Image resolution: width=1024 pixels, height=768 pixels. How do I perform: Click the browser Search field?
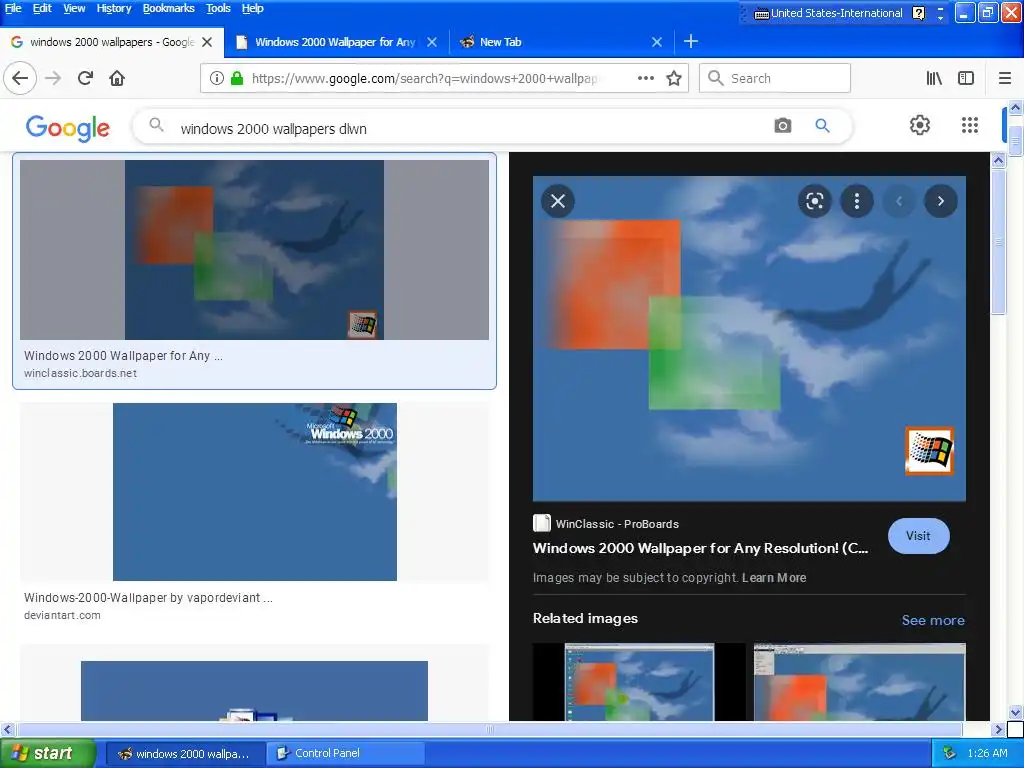pyautogui.click(x=775, y=78)
